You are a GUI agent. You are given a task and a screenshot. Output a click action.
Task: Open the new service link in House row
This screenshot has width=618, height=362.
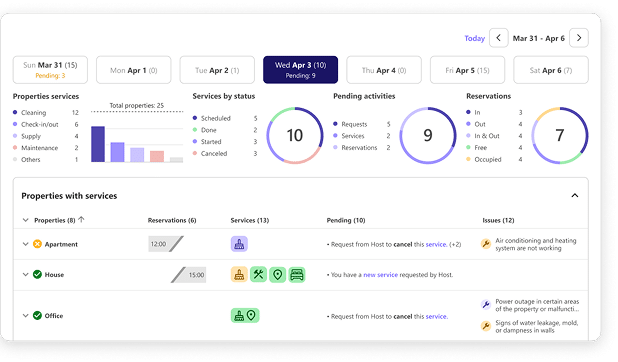[x=380, y=274]
